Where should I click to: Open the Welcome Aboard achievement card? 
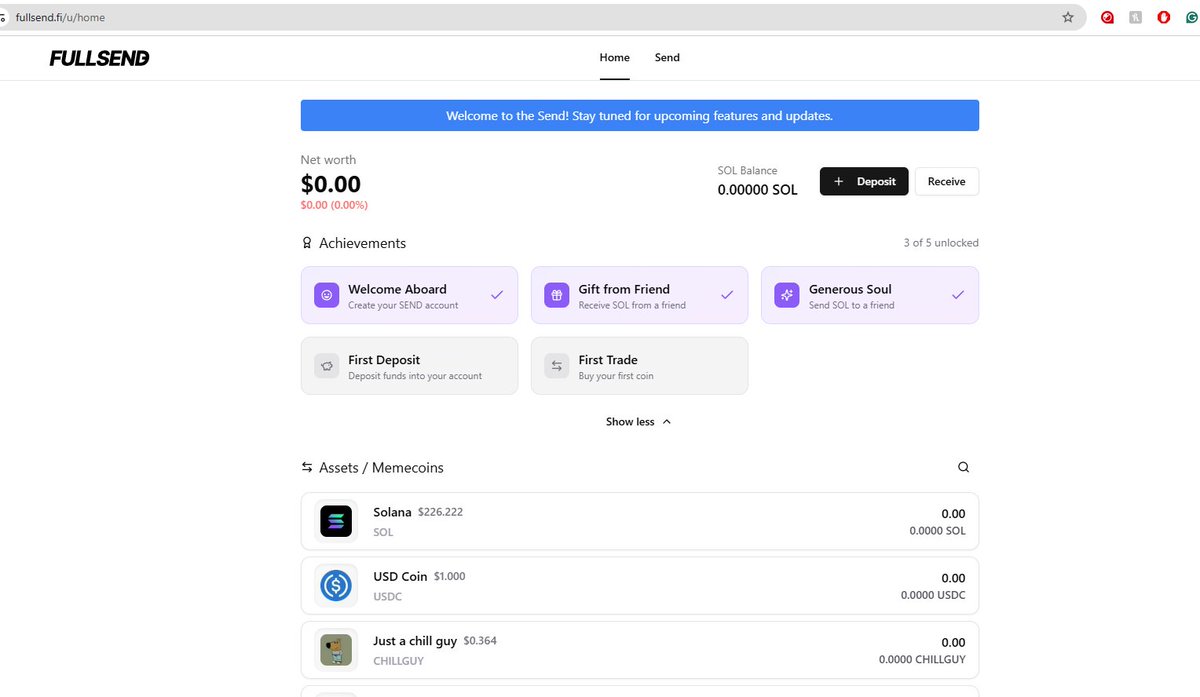click(409, 295)
